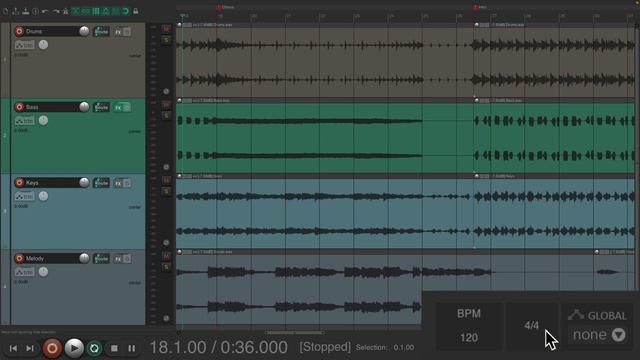
Task: Click the Keys track volume knob
Action: pos(84,182)
